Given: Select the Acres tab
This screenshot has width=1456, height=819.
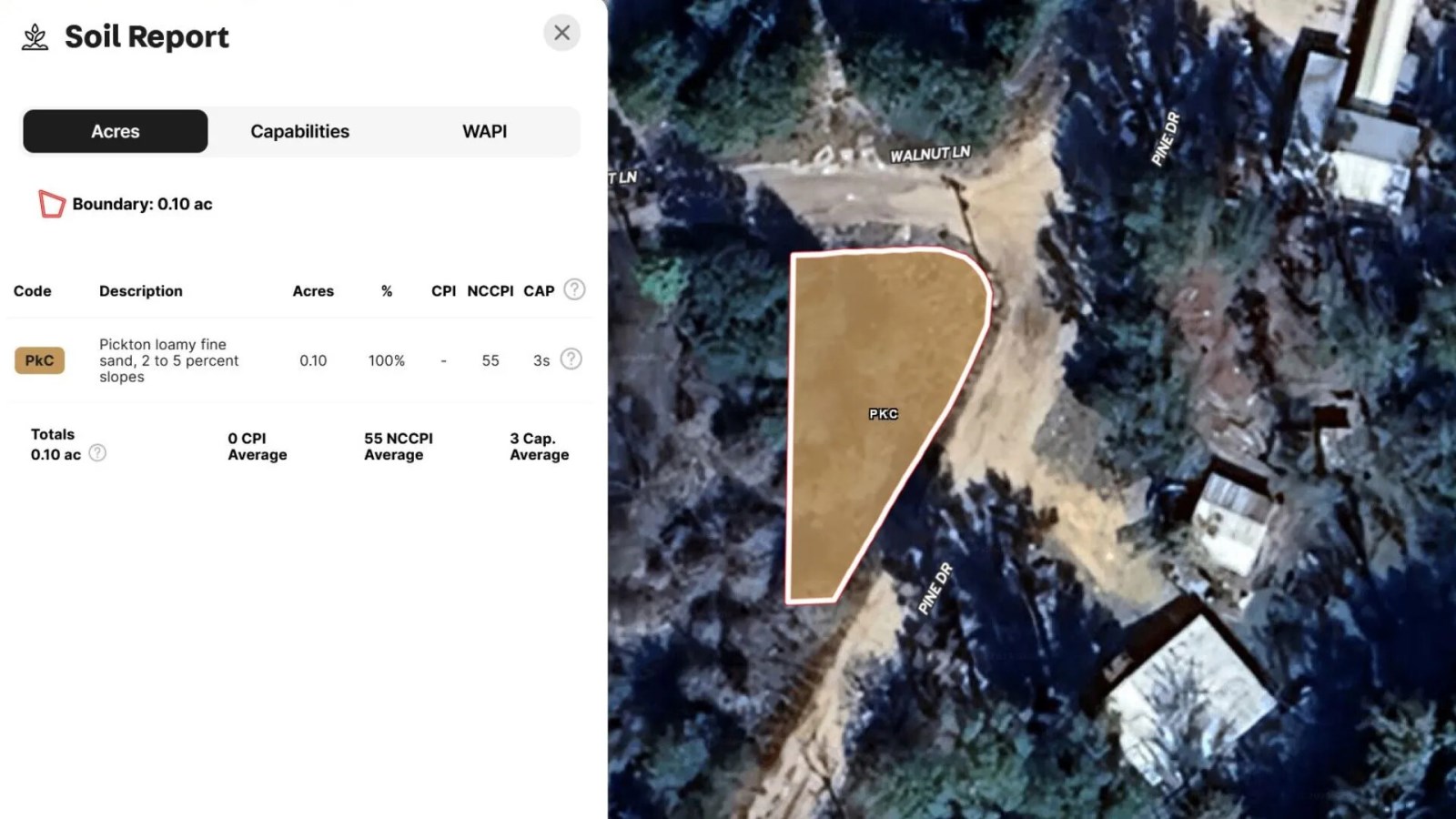Looking at the screenshot, I should [x=116, y=131].
